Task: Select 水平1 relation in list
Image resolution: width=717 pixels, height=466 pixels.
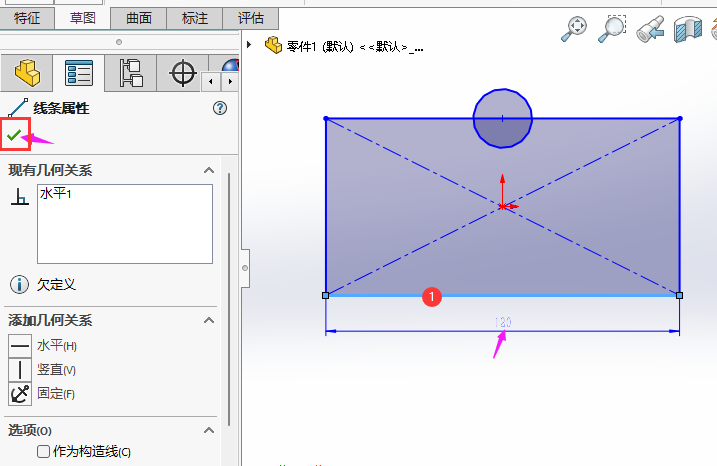Action: tap(56, 194)
